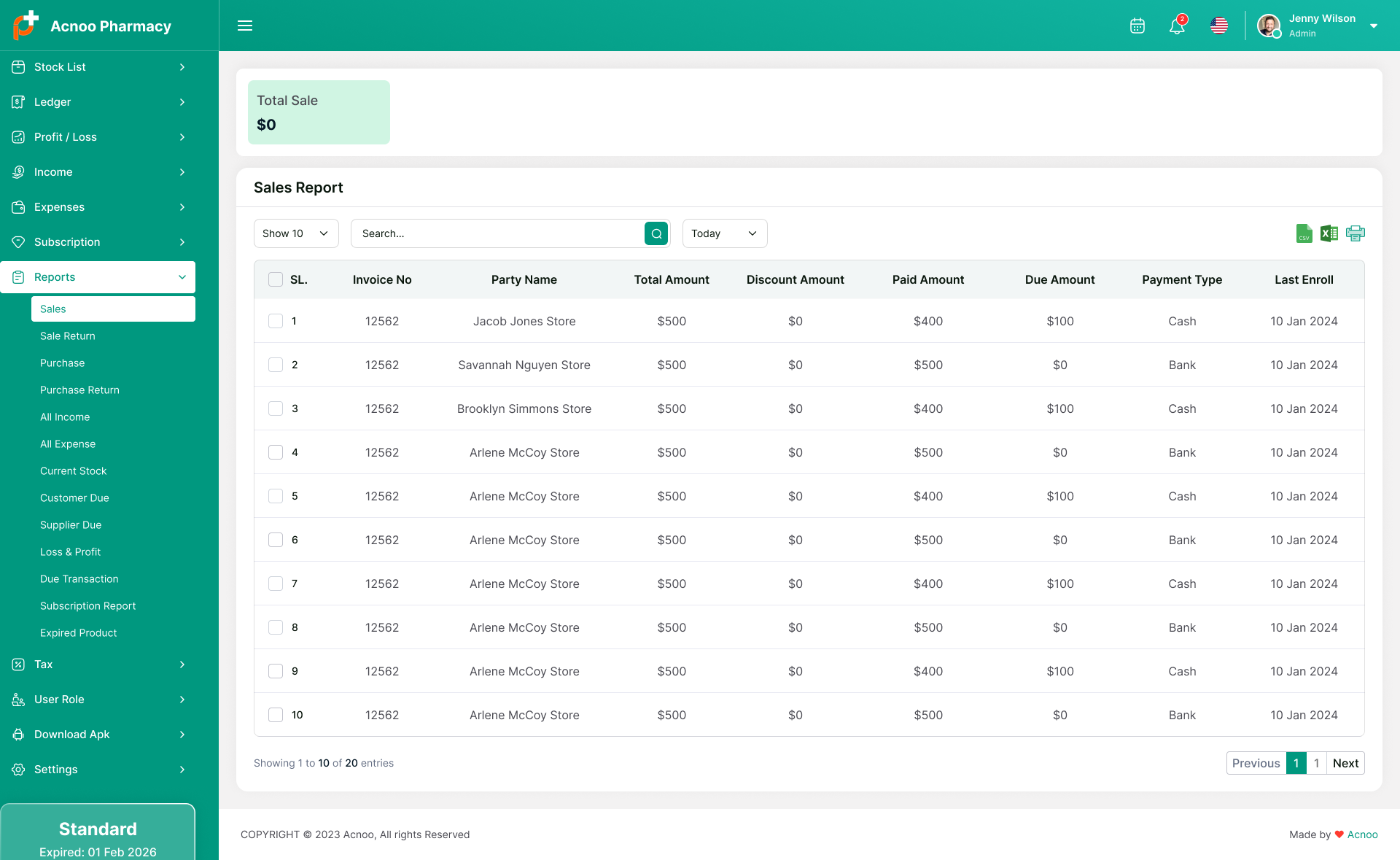Export report as CSV file
Image resolution: width=1400 pixels, height=860 pixels.
click(x=1304, y=233)
